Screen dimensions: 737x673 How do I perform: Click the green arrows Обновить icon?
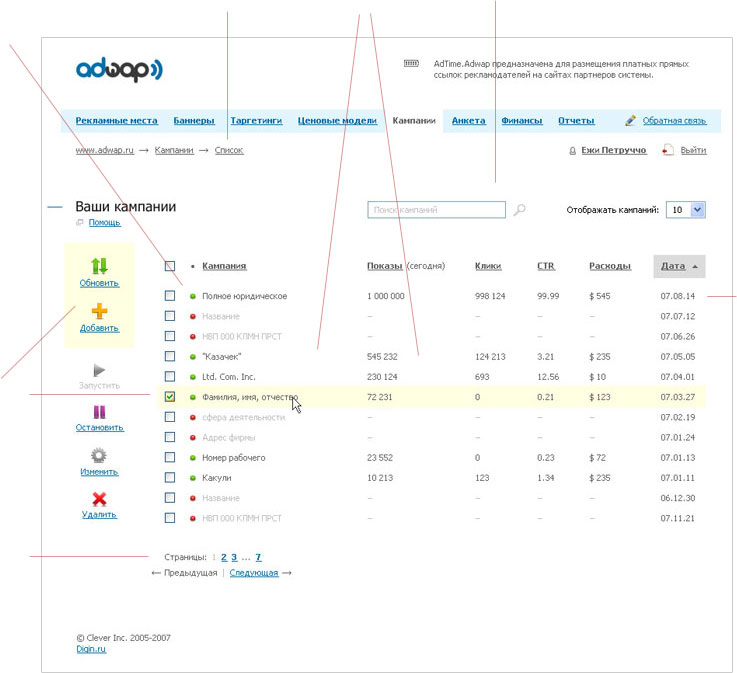[x=99, y=266]
